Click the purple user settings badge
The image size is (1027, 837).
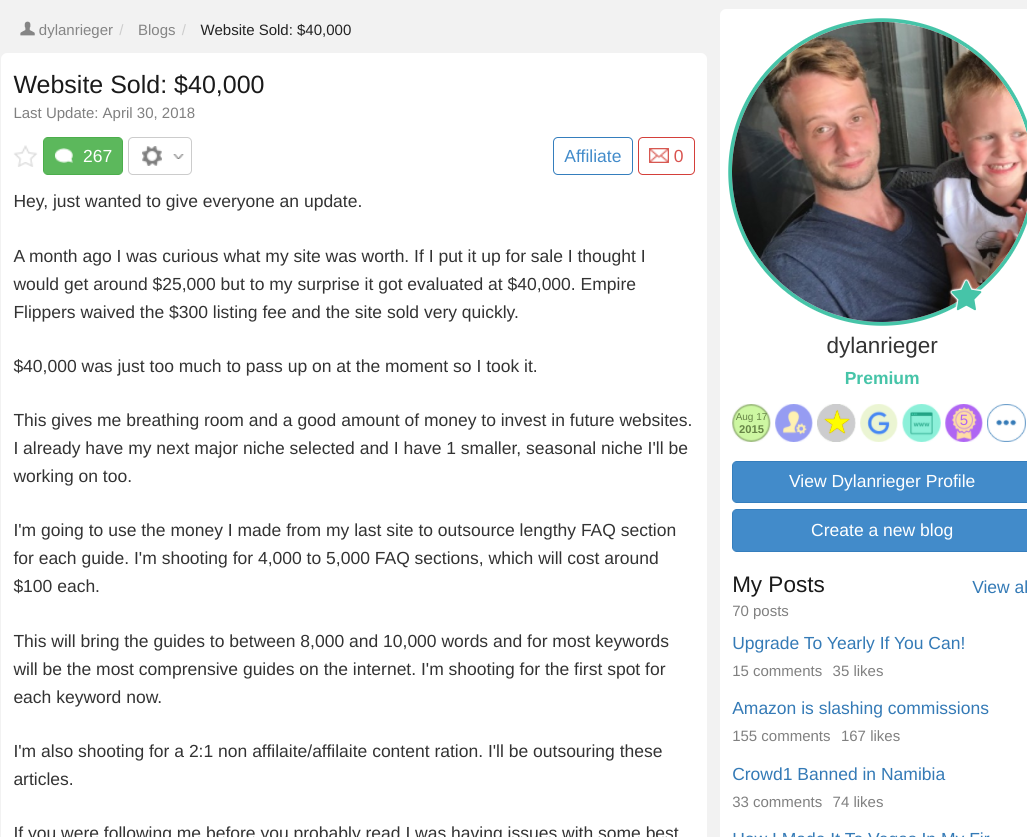(x=794, y=423)
